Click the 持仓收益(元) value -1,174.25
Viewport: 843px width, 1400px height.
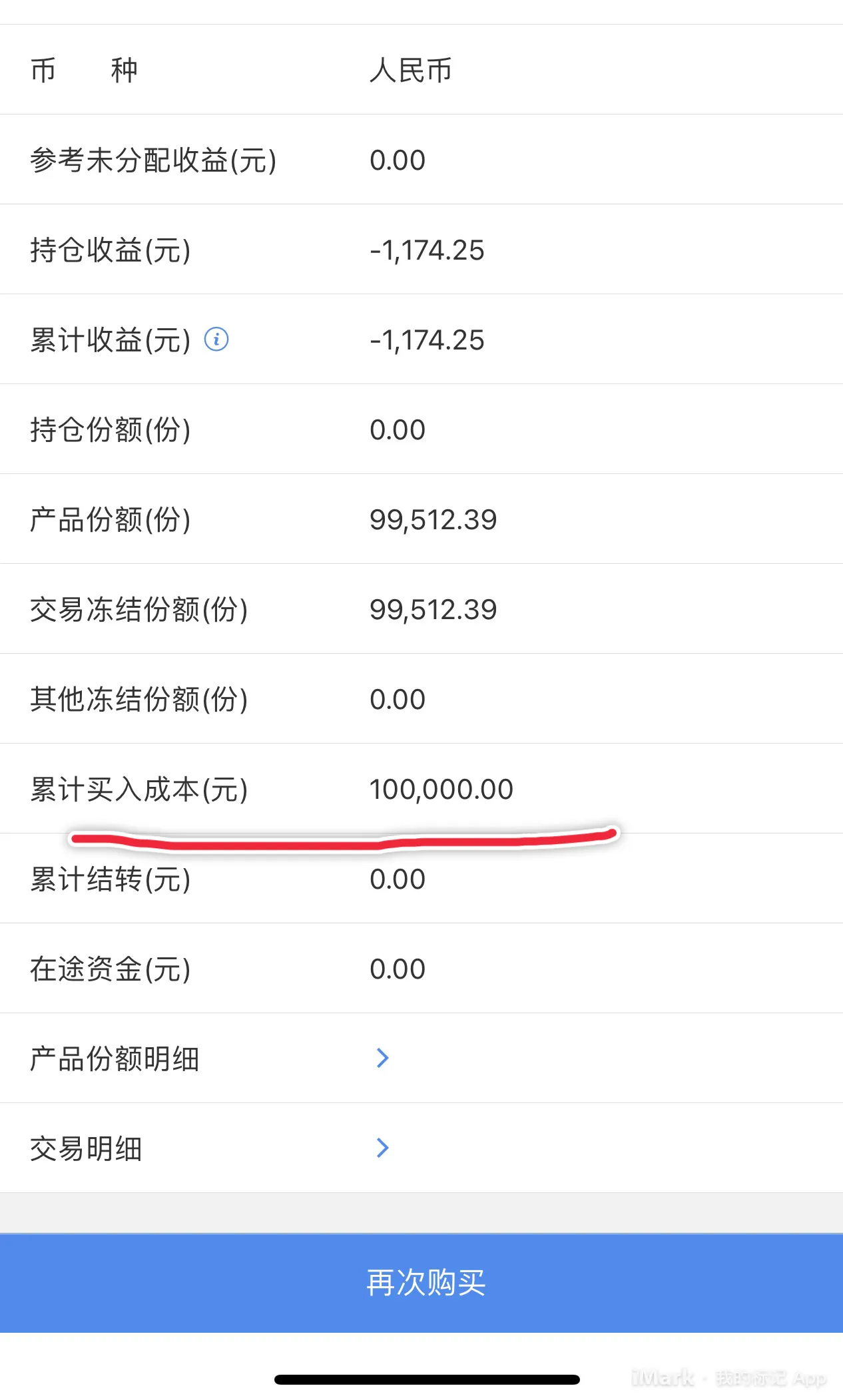click(427, 250)
